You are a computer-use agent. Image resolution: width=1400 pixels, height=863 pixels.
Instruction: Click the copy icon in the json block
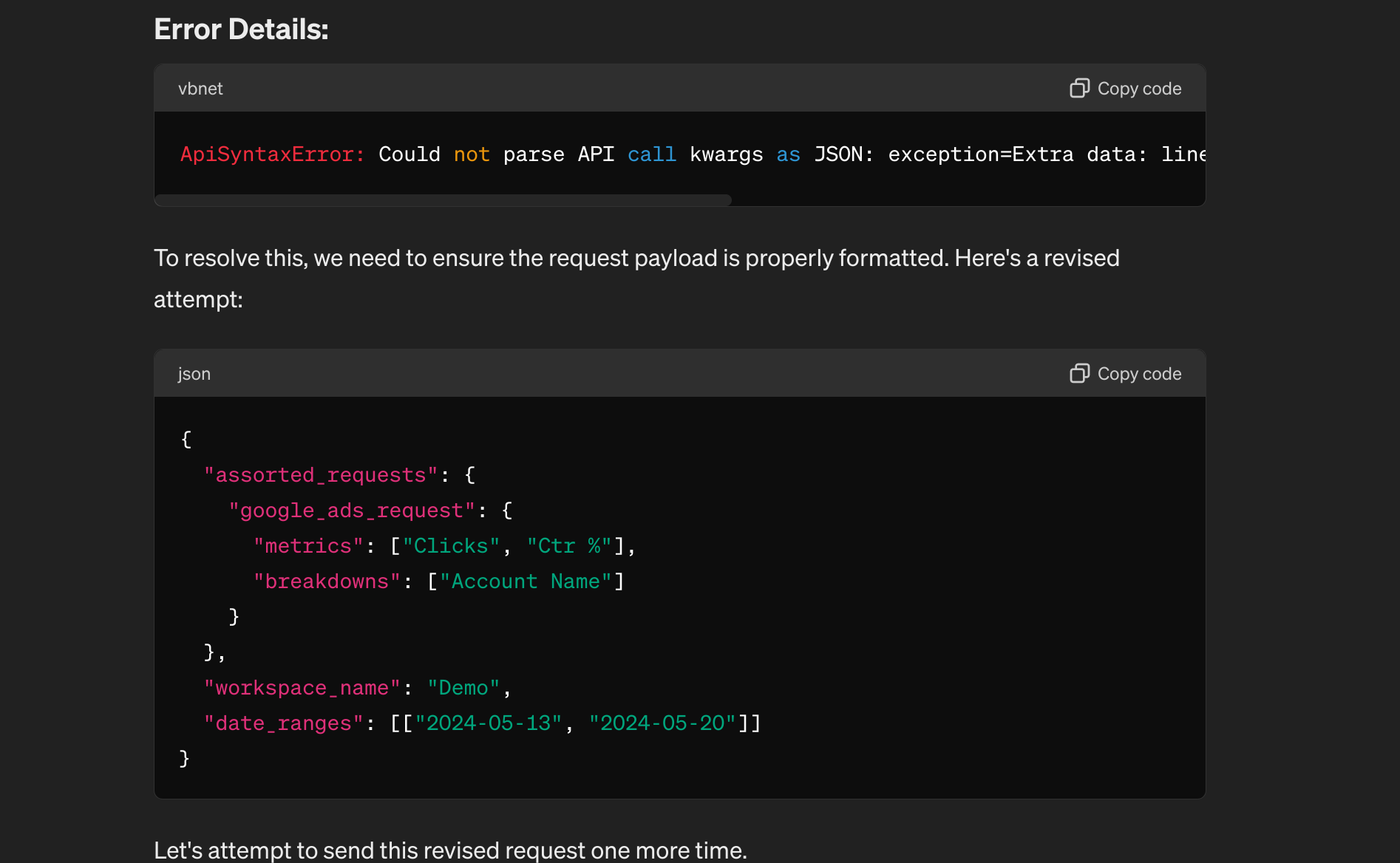point(1079,373)
